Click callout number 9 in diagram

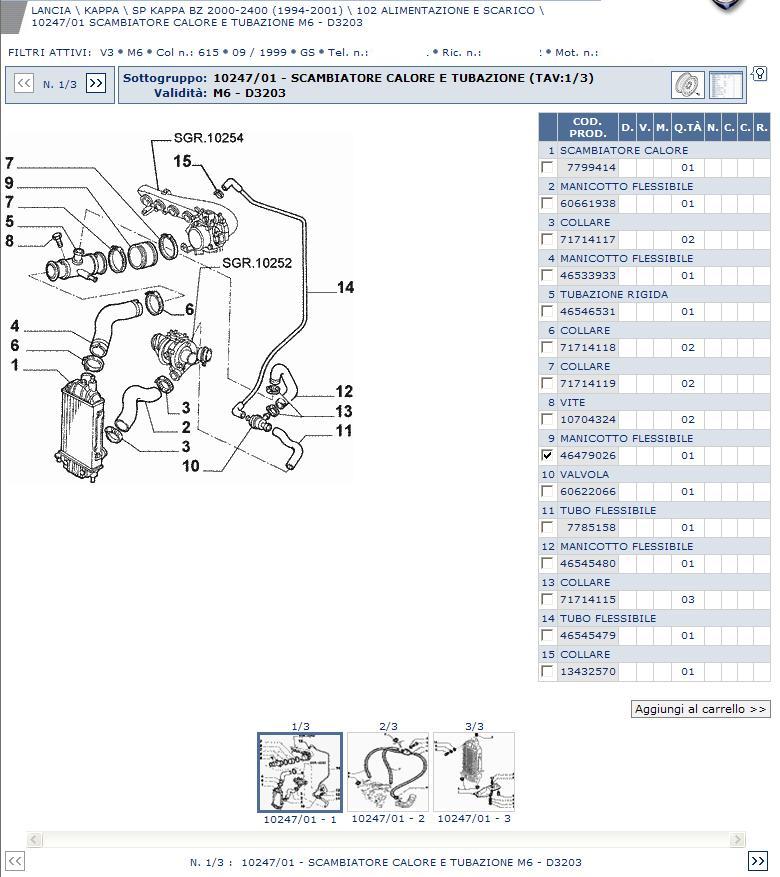coord(9,183)
